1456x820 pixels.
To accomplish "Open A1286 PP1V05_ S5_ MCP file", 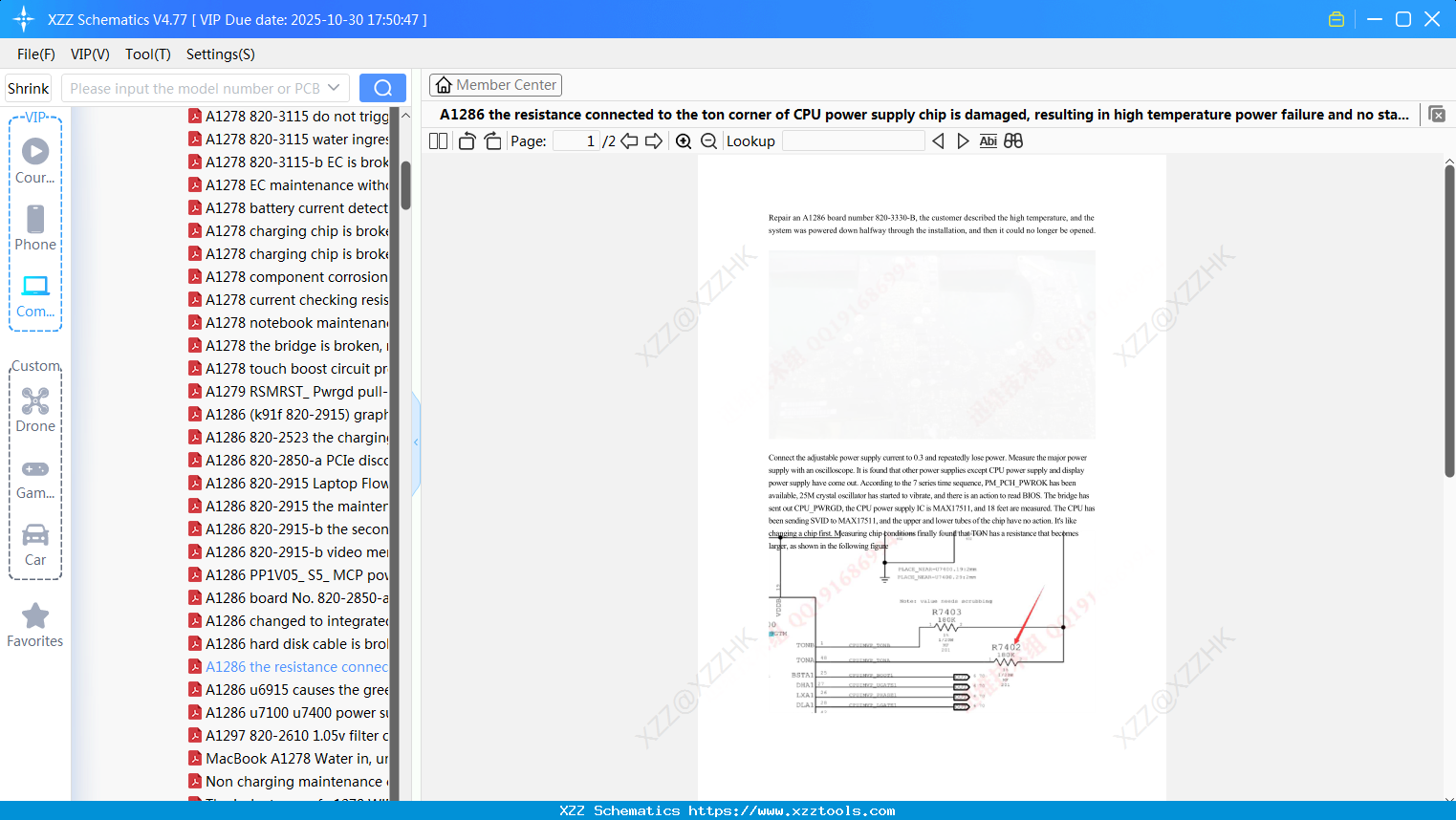I will (289, 575).
